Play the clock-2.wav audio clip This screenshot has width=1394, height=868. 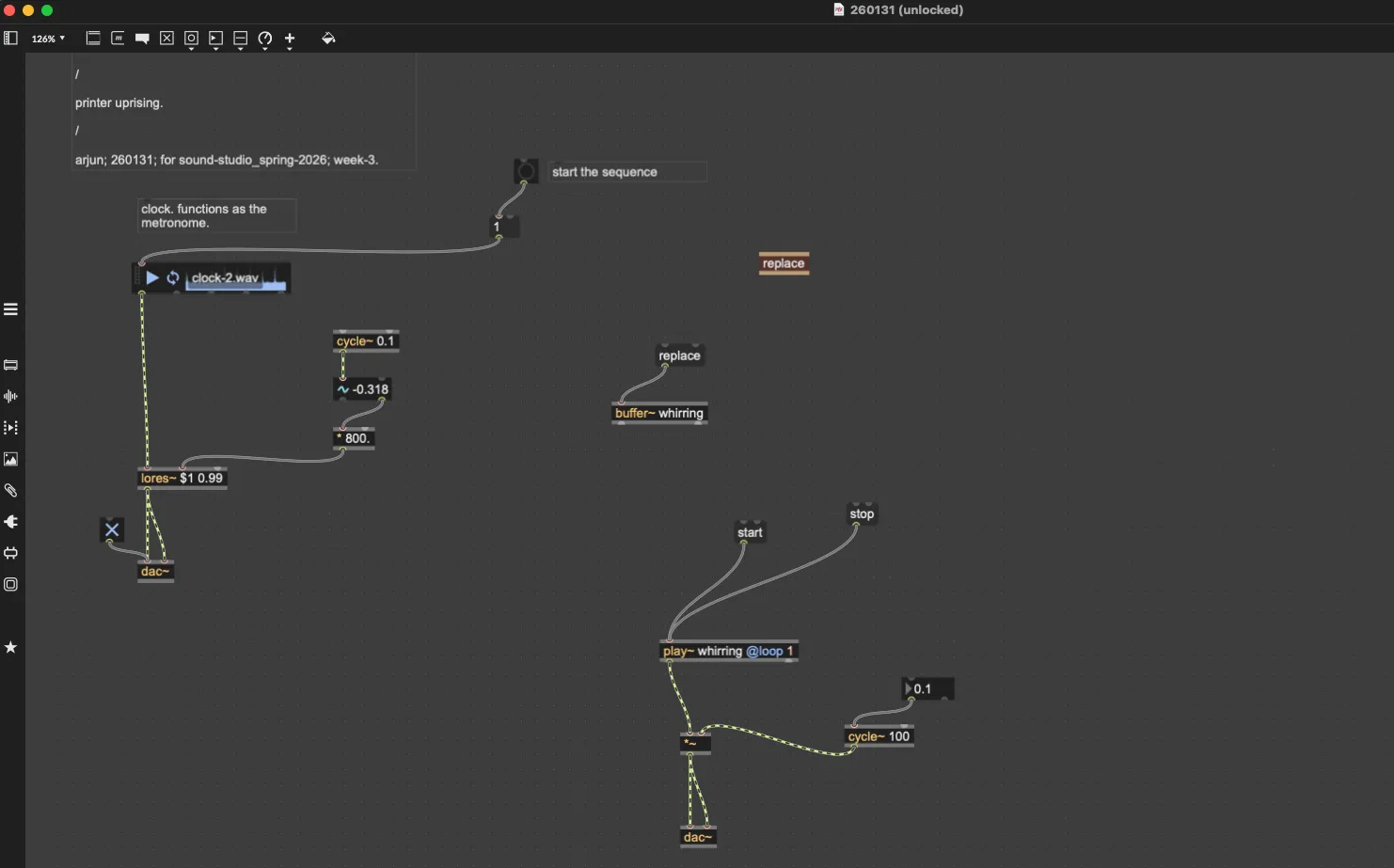pos(152,278)
